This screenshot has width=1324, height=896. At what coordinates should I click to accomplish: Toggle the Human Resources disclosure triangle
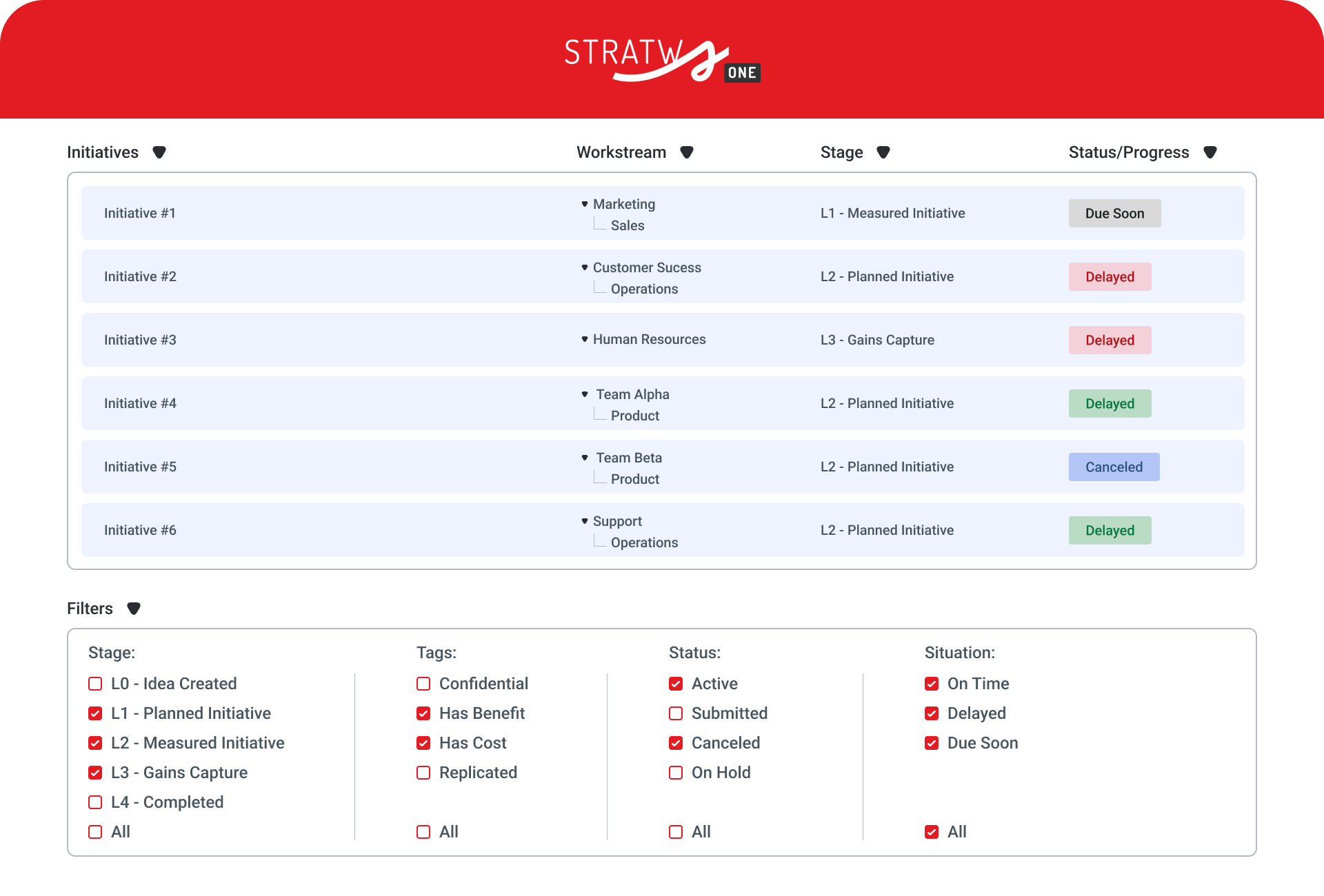pos(585,339)
